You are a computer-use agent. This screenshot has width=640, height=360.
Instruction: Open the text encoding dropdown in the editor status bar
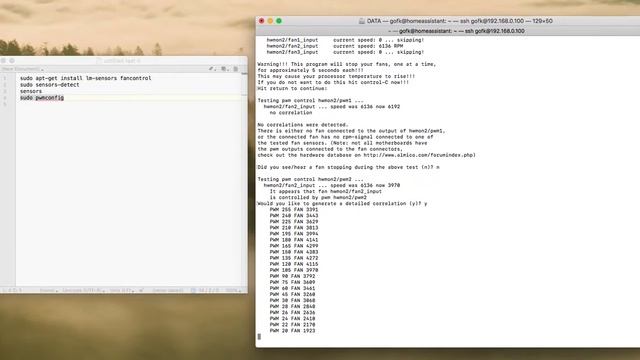pos(84,290)
